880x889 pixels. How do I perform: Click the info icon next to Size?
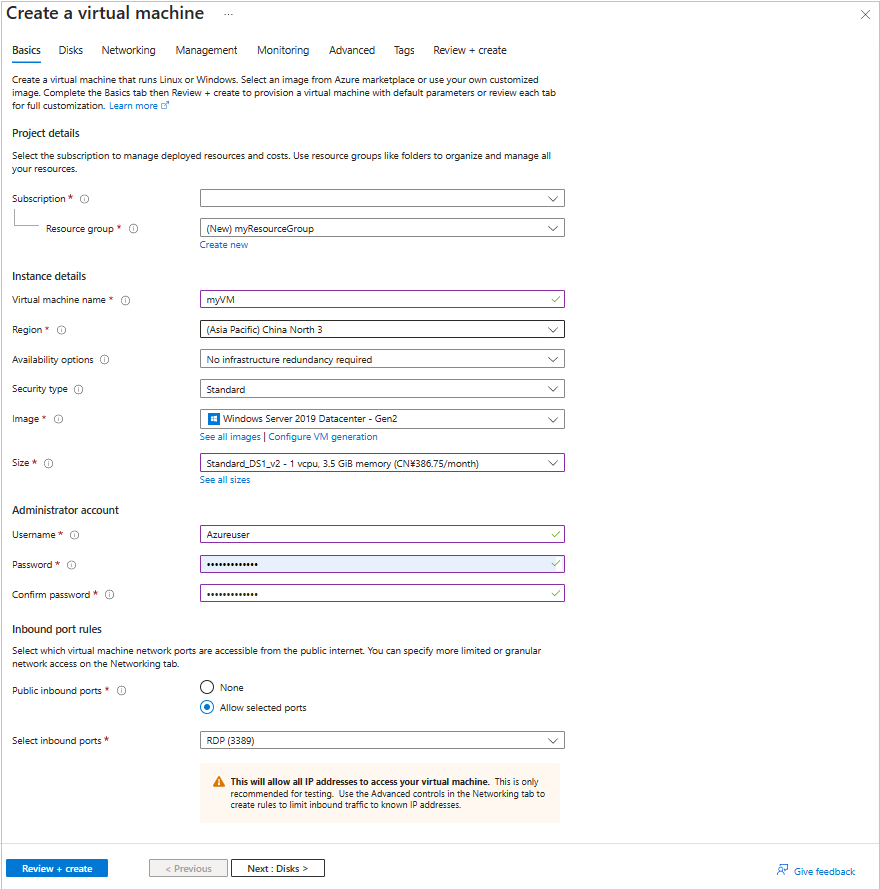click(49, 463)
